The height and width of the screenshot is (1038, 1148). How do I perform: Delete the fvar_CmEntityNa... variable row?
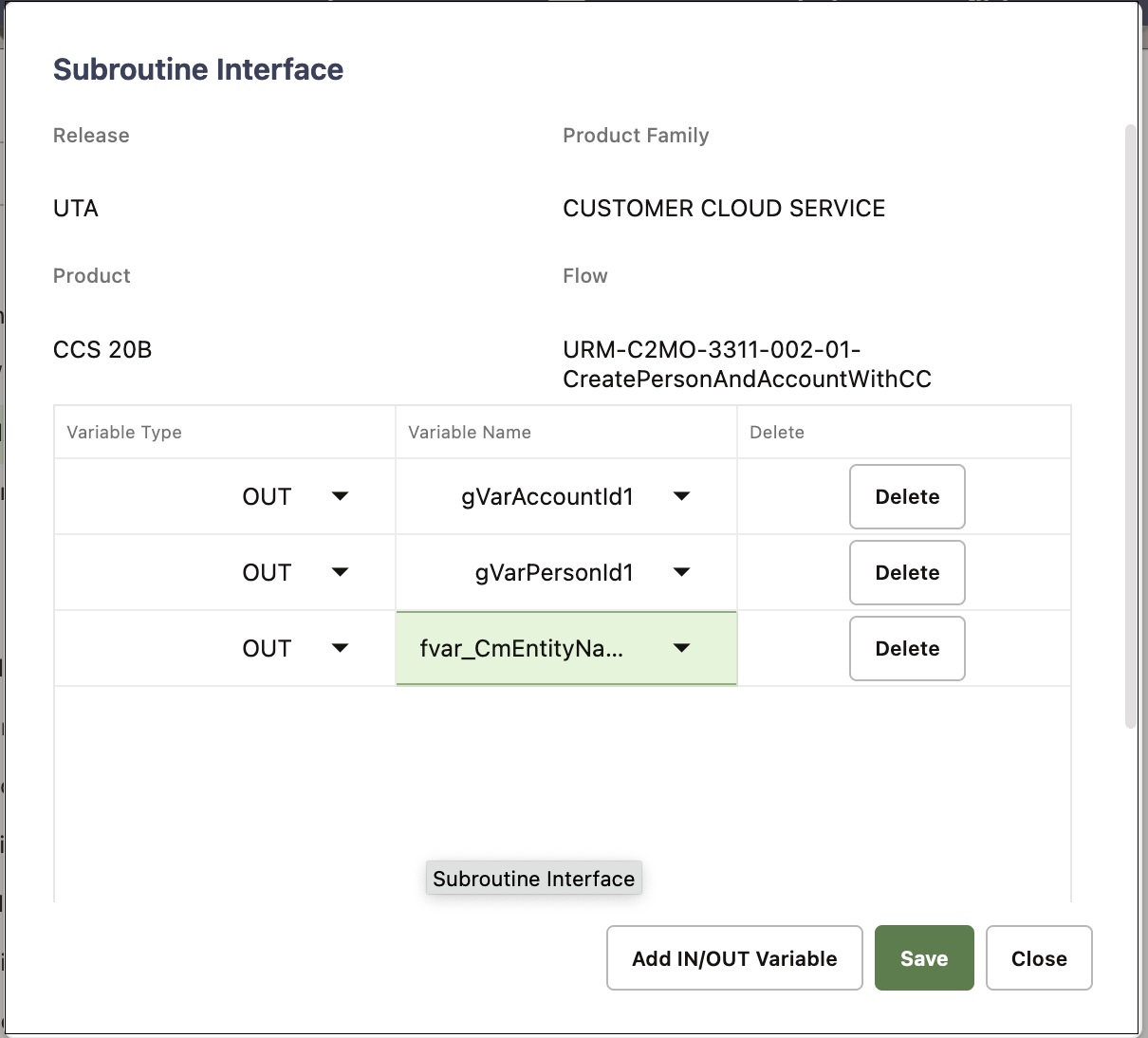[x=907, y=648]
